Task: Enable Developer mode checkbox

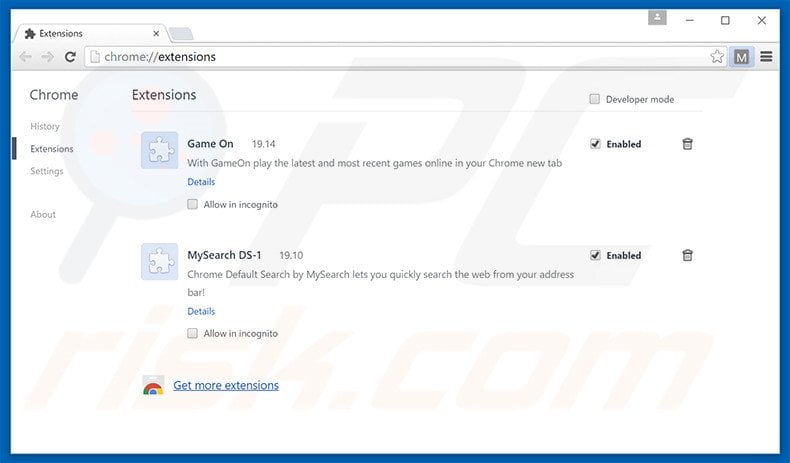Action: coord(595,99)
